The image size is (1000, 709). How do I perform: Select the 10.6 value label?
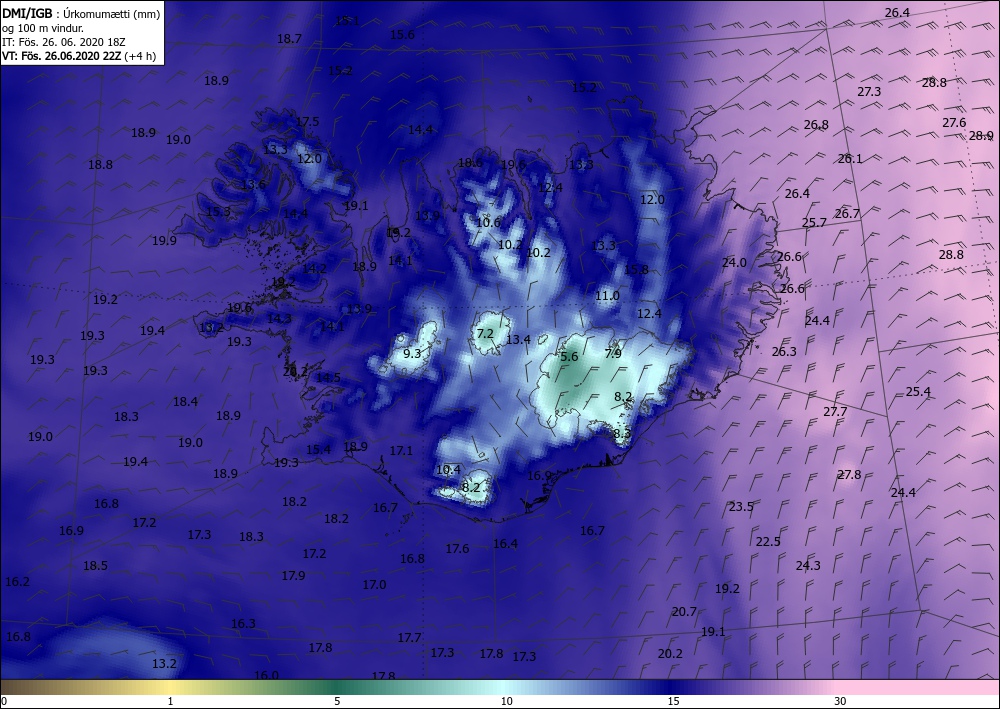pyautogui.click(x=488, y=223)
